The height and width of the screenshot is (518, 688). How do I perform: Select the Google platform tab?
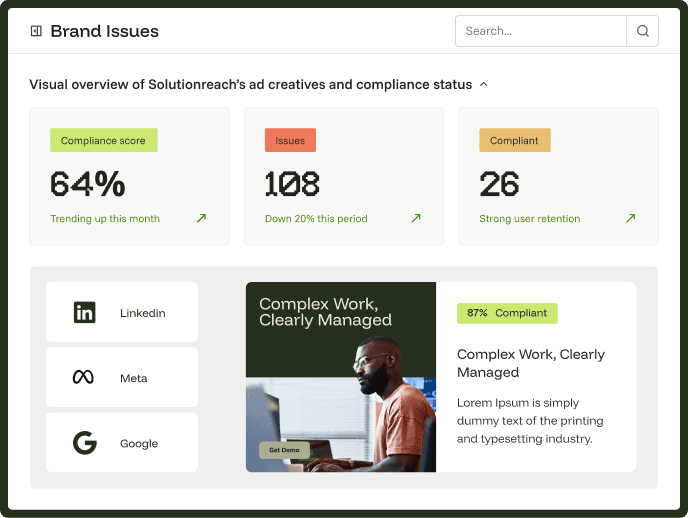(x=122, y=443)
